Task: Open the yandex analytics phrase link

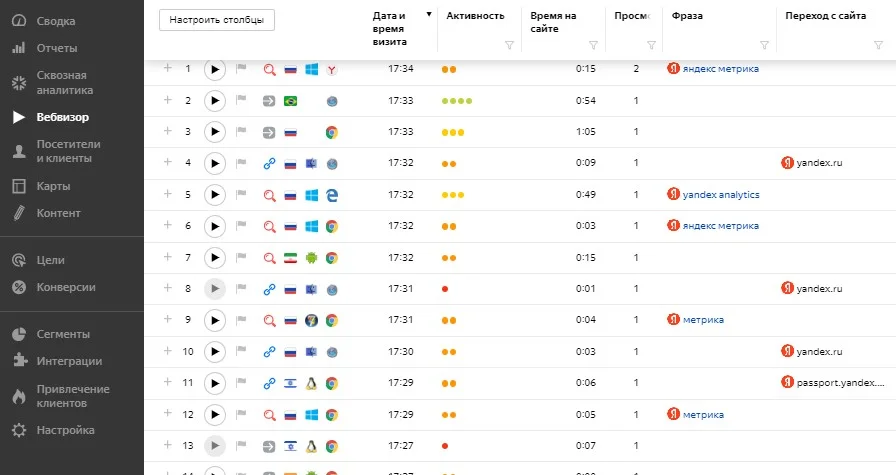Action: [x=720, y=195]
